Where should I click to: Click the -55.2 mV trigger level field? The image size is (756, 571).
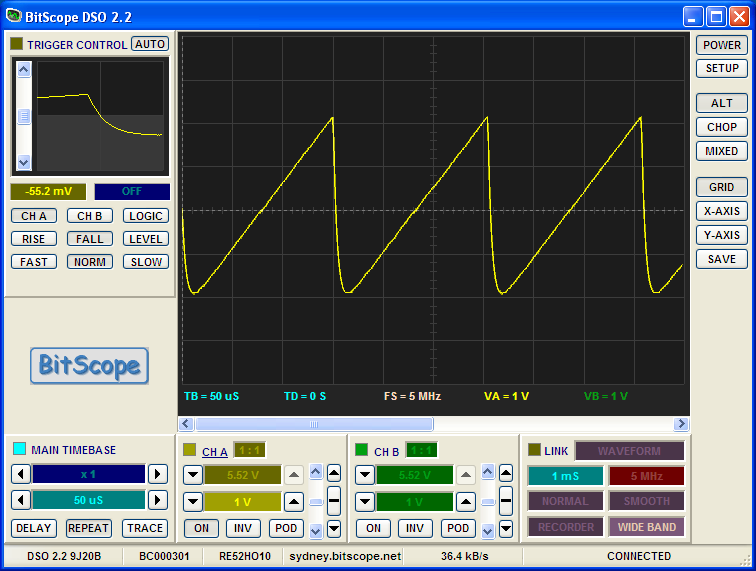[x=48, y=191]
